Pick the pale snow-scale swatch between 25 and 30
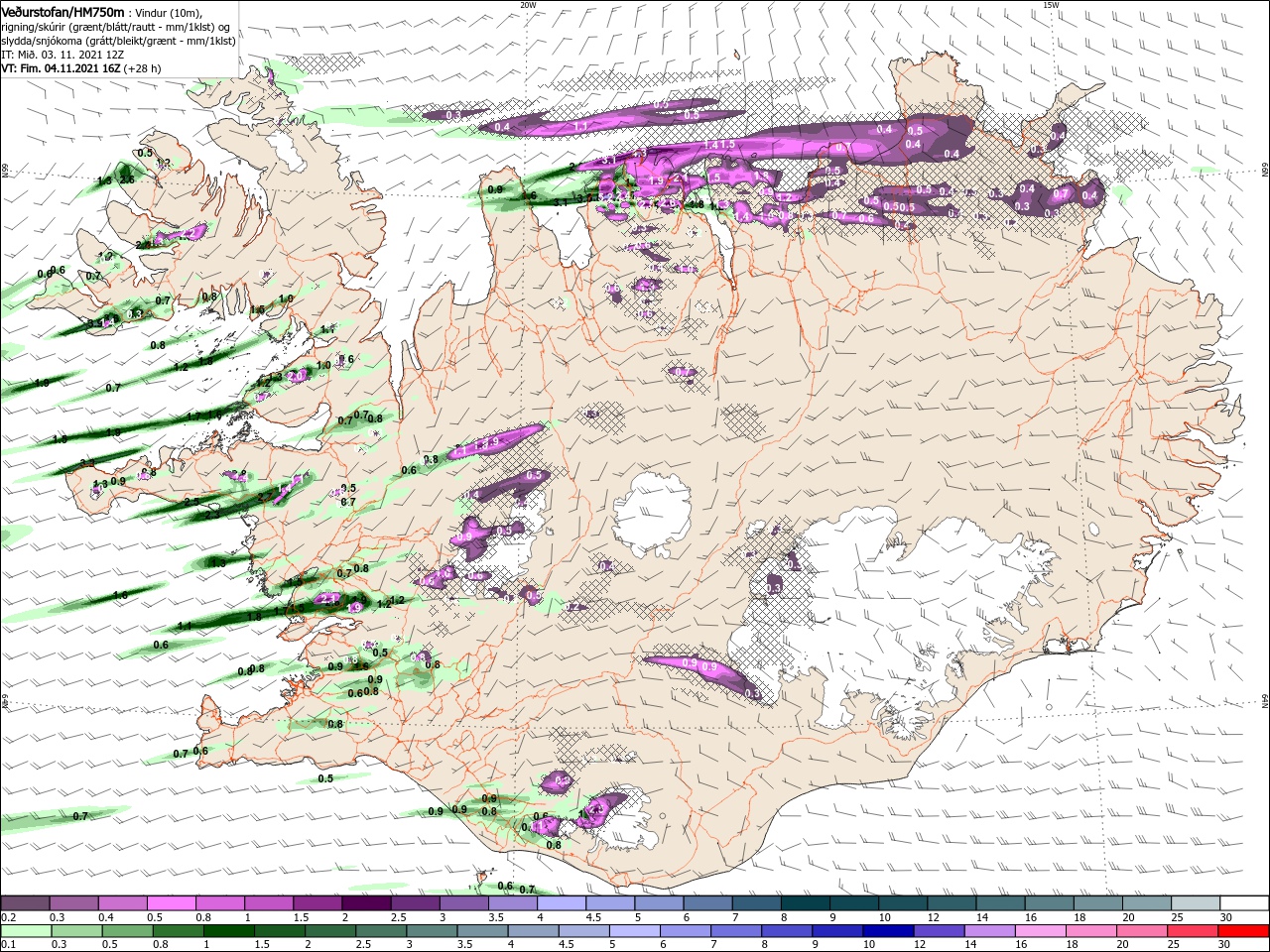Image resolution: width=1270 pixels, height=952 pixels. tap(1196, 902)
